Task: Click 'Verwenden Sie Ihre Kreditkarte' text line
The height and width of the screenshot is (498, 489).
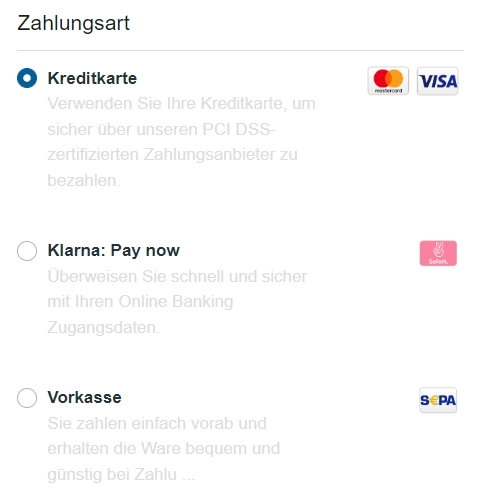Action: tap(167, 103)
